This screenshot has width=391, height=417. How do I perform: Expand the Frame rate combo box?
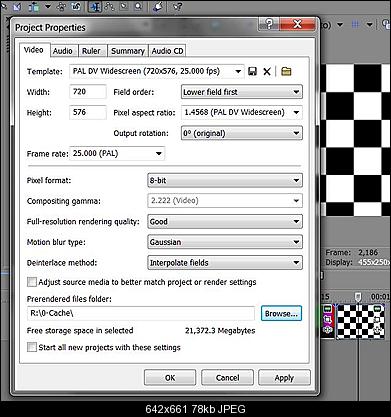click(159, 154)
